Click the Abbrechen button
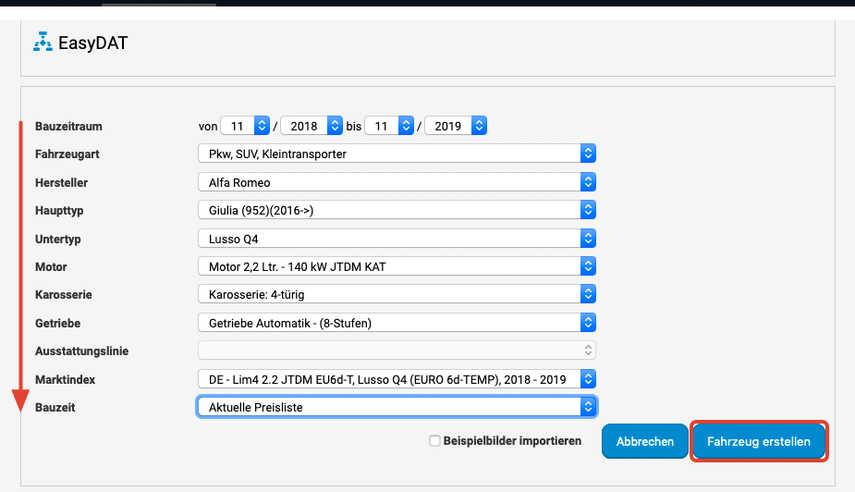The image size is (855, 492). click(x=644, y=441)
